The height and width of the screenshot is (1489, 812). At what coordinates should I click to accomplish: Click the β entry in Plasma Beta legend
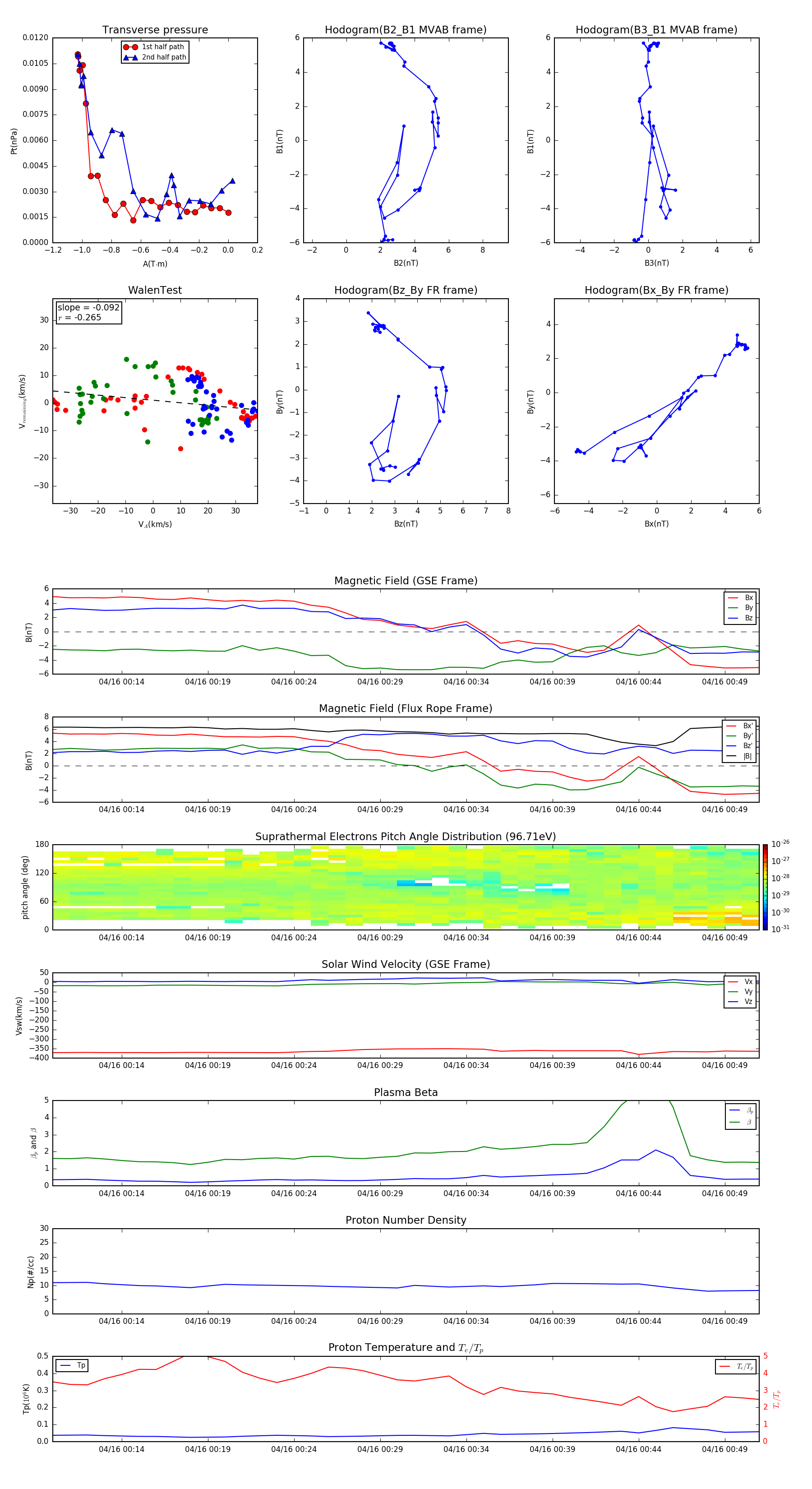pyautogui.click(x=741, y=1122)
